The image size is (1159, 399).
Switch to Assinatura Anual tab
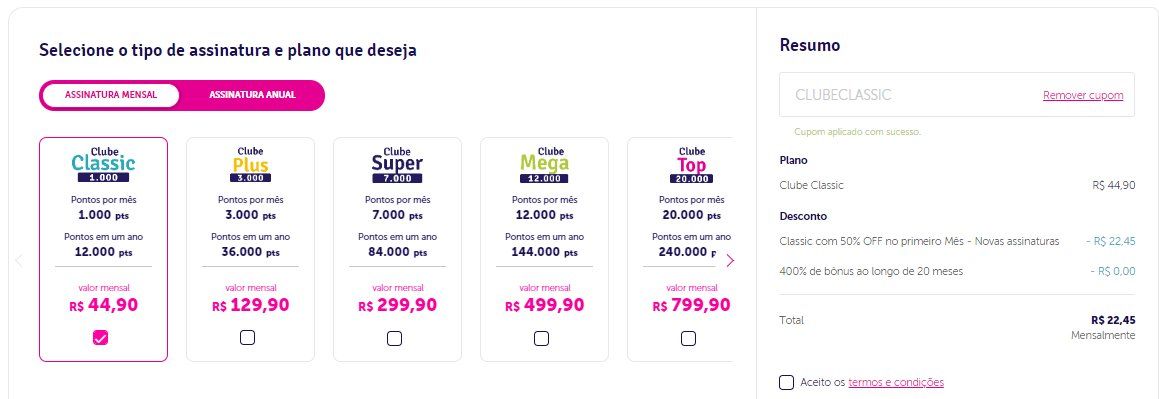(252, 95)
